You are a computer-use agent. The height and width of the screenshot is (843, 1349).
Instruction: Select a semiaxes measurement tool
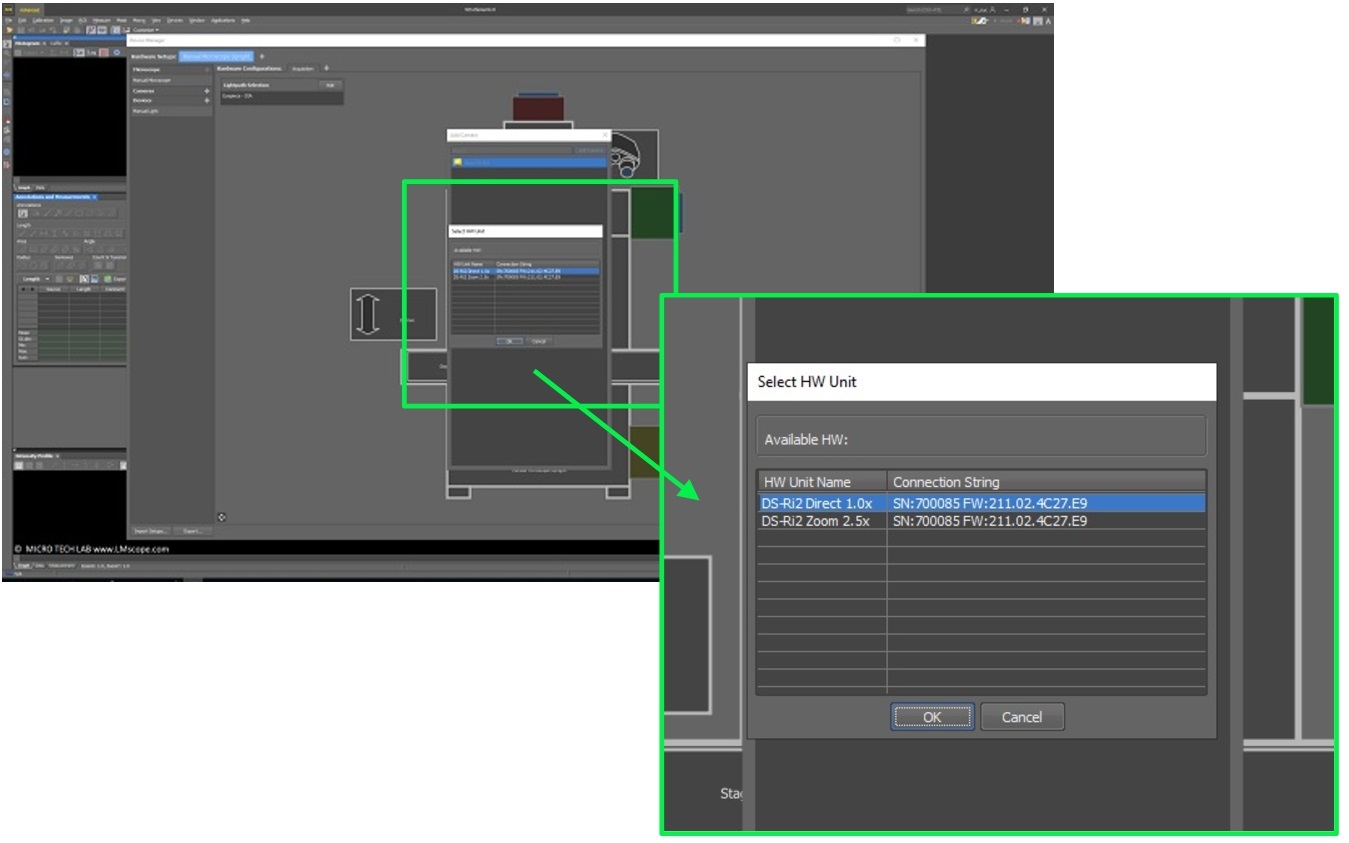pos(61,264)
